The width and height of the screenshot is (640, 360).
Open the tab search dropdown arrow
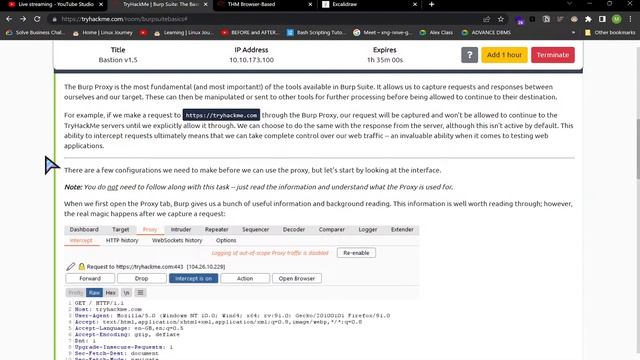click(569, 4)
